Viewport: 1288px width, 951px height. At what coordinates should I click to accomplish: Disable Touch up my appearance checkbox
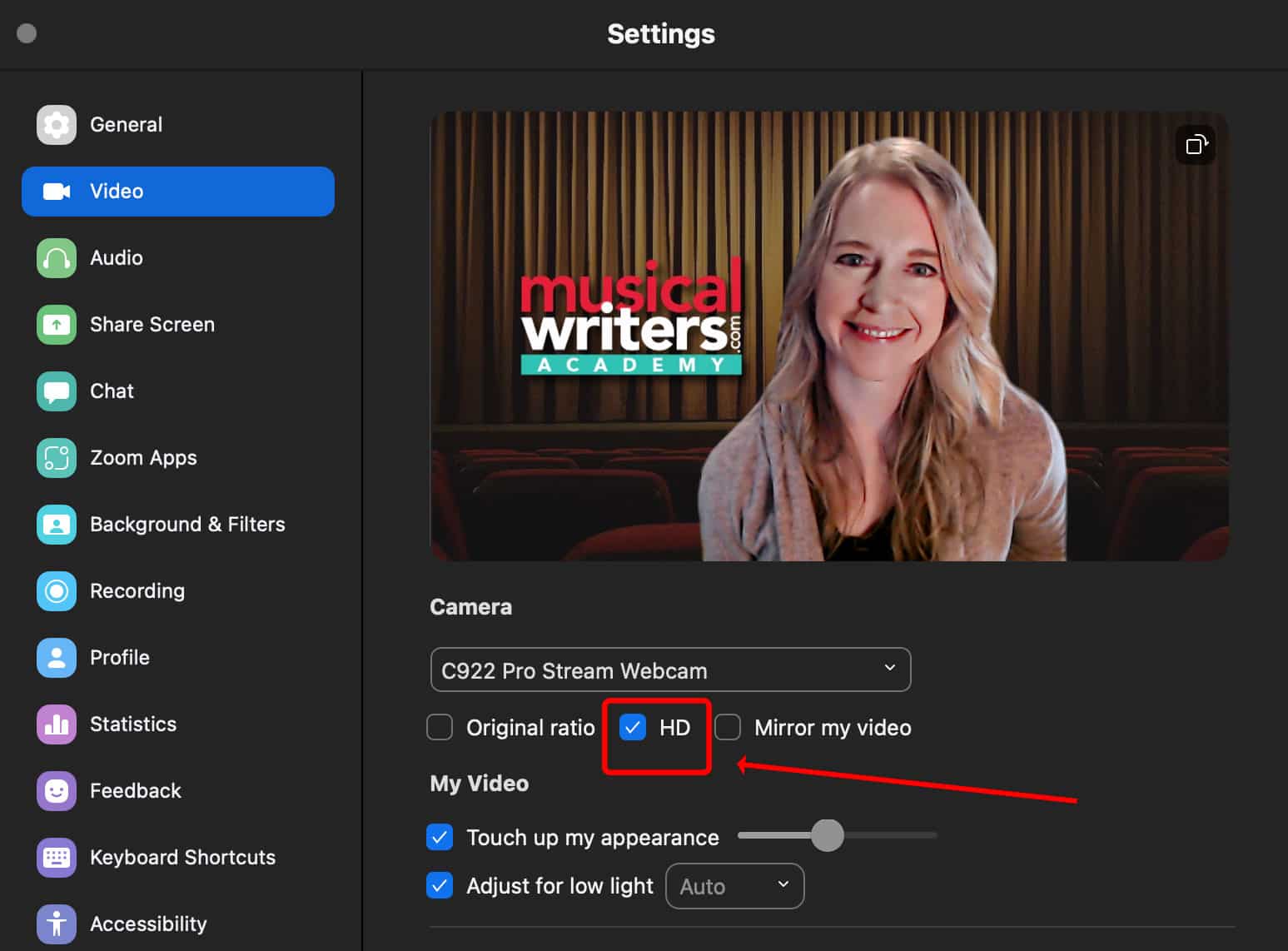pos(440,837)
